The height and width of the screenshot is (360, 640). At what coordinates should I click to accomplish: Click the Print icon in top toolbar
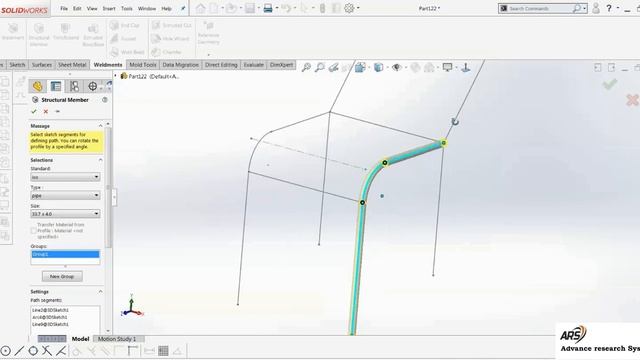pyautogui.click(x=268, y=8)
